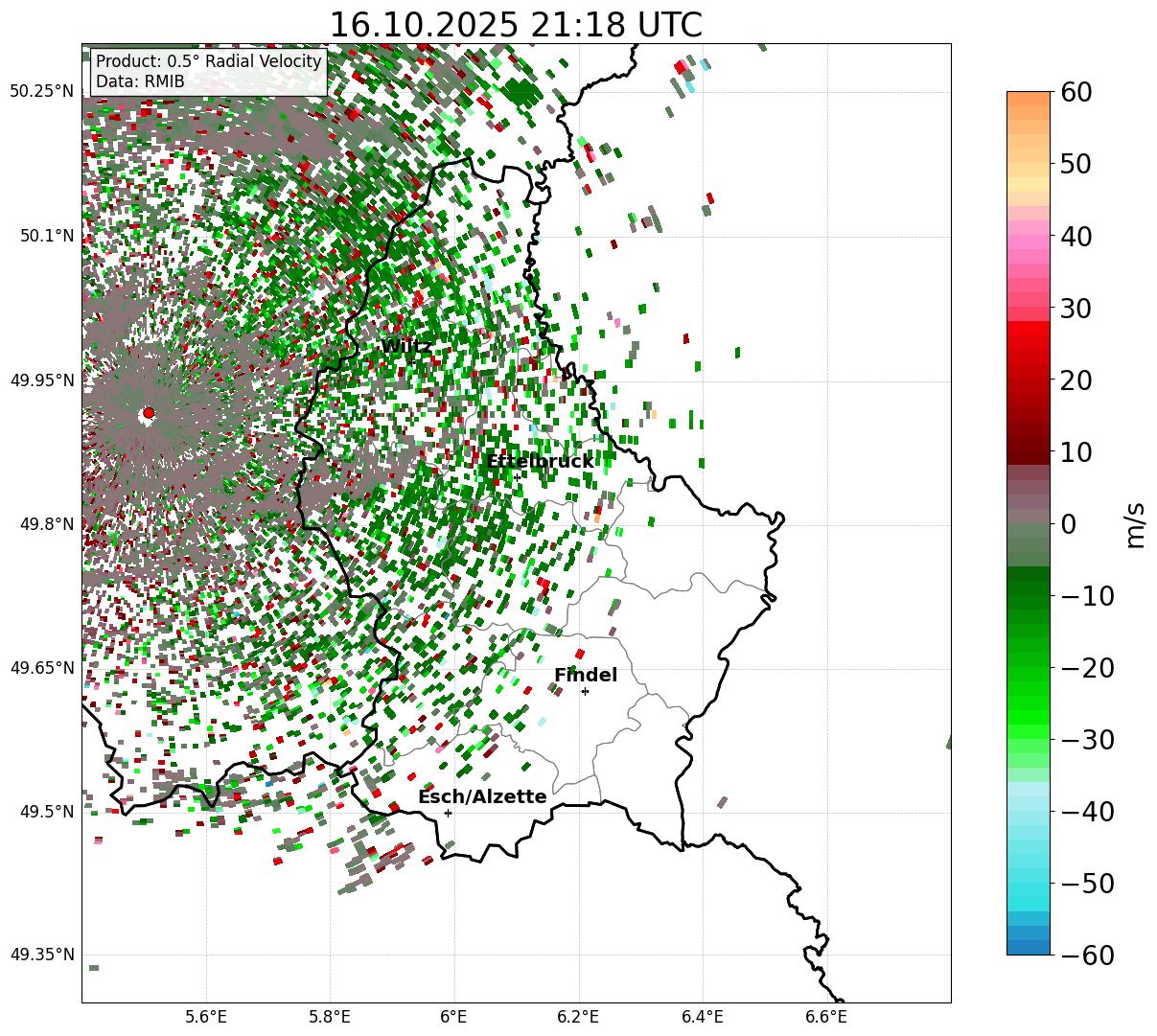Viewport: 1157px width, 1036px height.
Task: Click the title '16.10.2025 21:18 UTC'
Action: [516, 25]
